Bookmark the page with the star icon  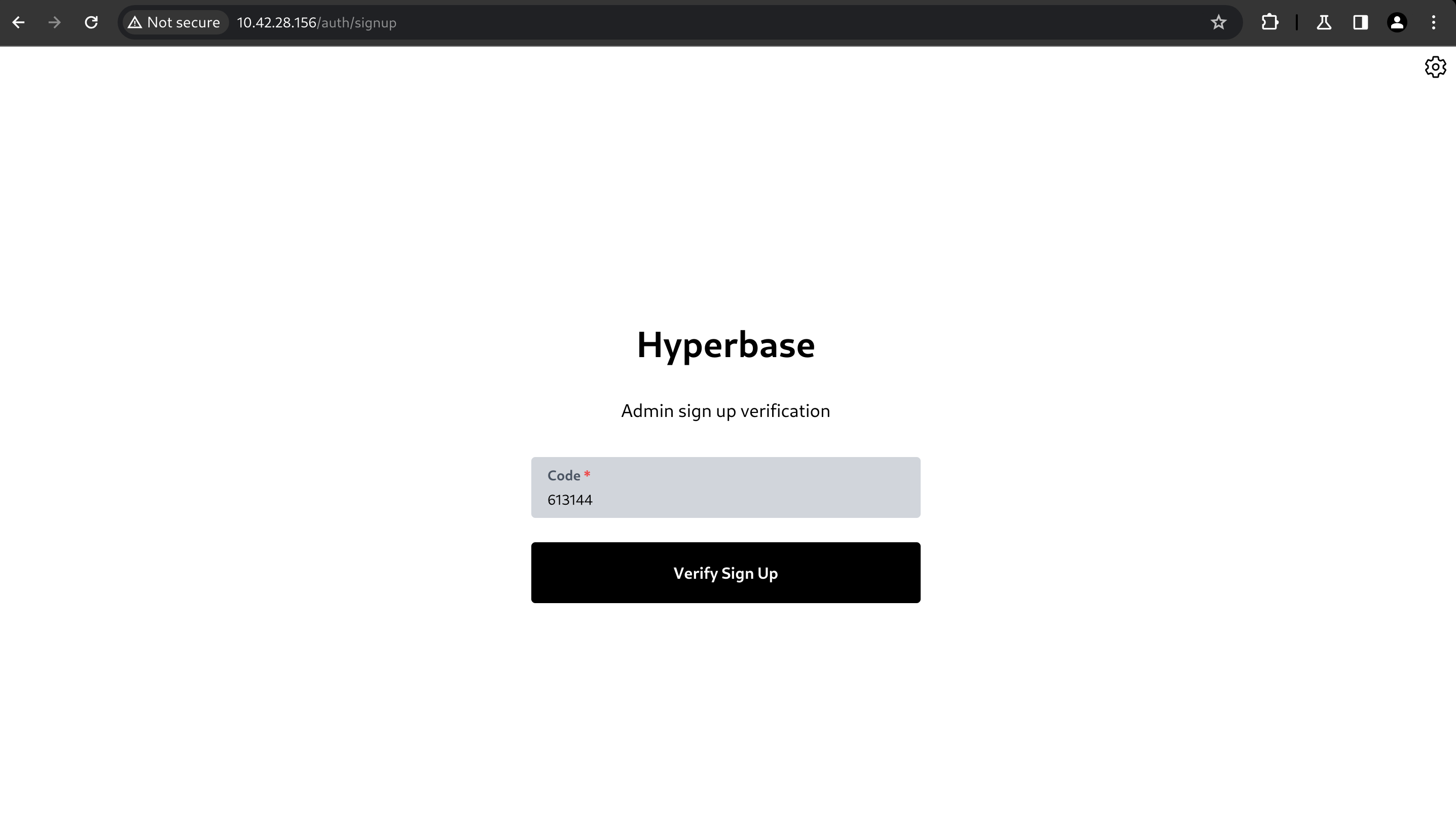[x=1218, y=22]
